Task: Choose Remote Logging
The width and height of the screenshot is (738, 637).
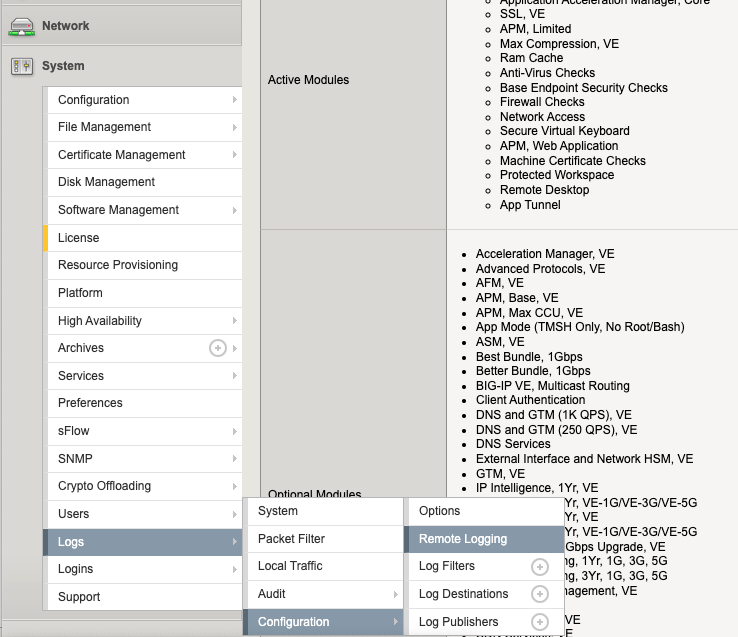Action: point(484,539)
